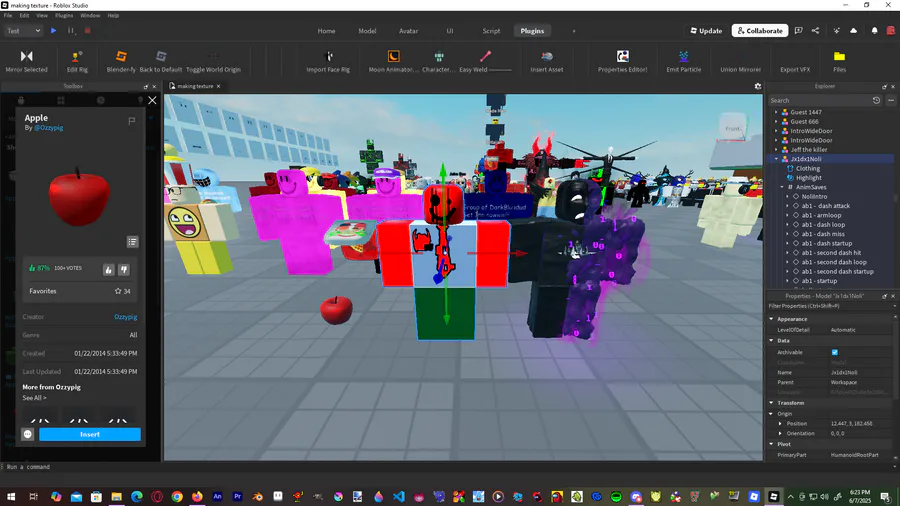The width and height of the screenshot is (900, 506).
Task: Flag the Apple asset with report icon
Action: pyautogui.click(x=131, y=120)
